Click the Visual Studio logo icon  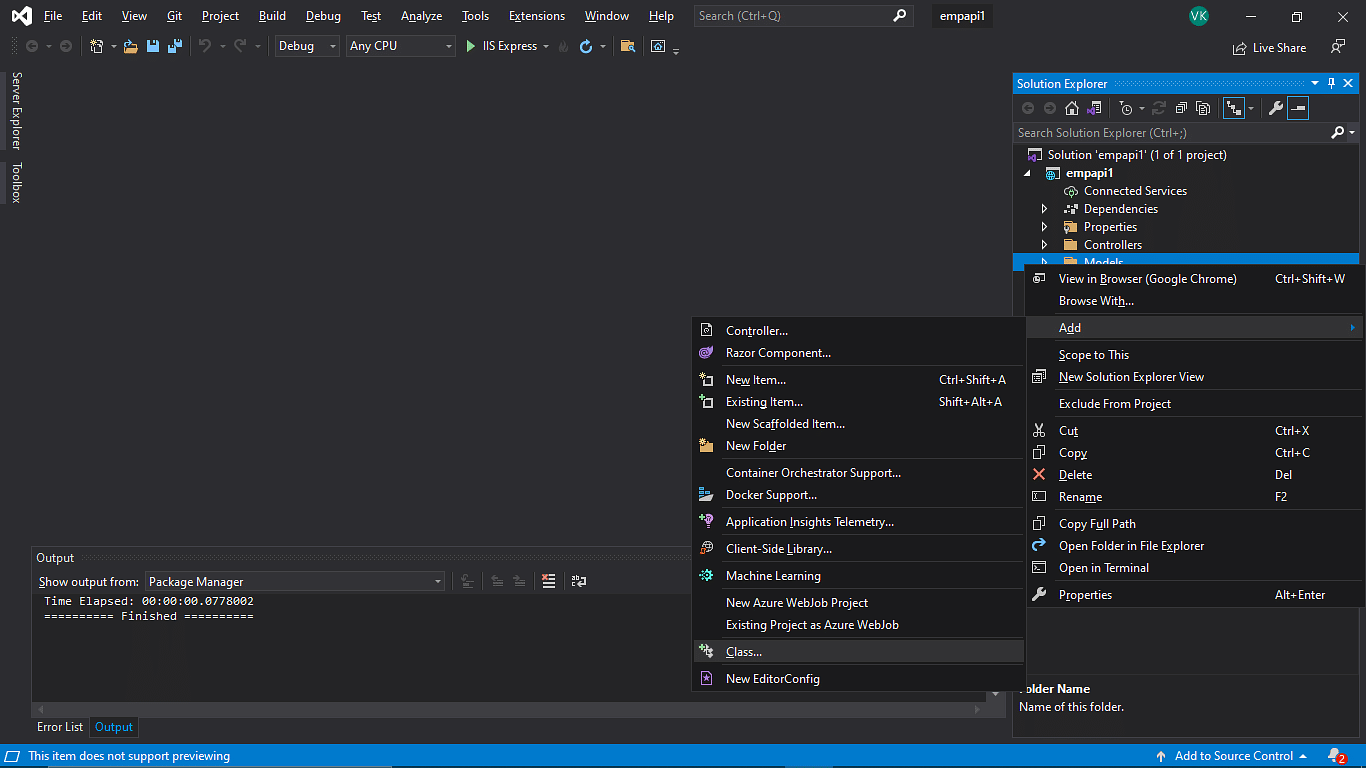(21, 16)
